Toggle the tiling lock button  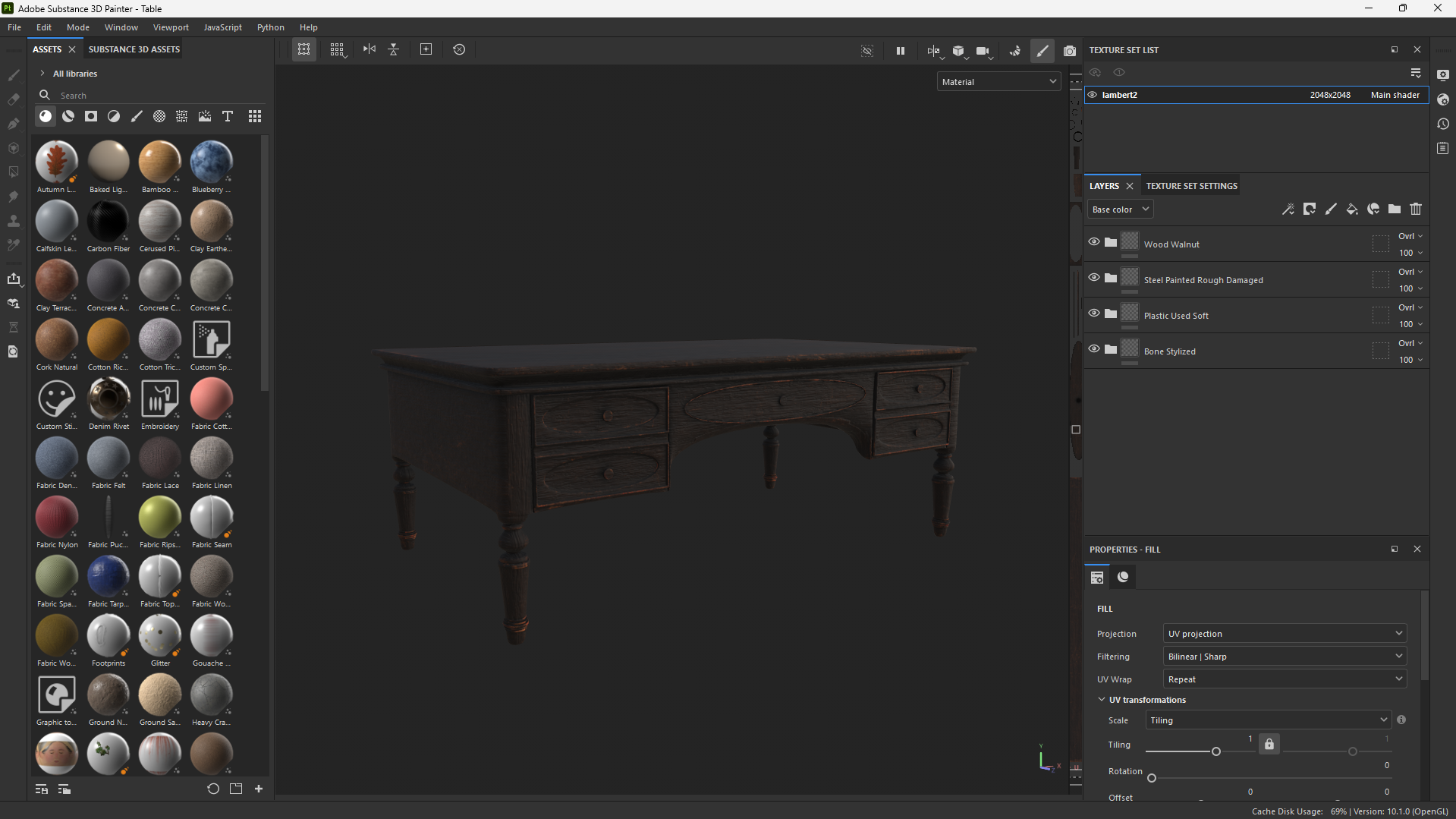point(1269,745)
